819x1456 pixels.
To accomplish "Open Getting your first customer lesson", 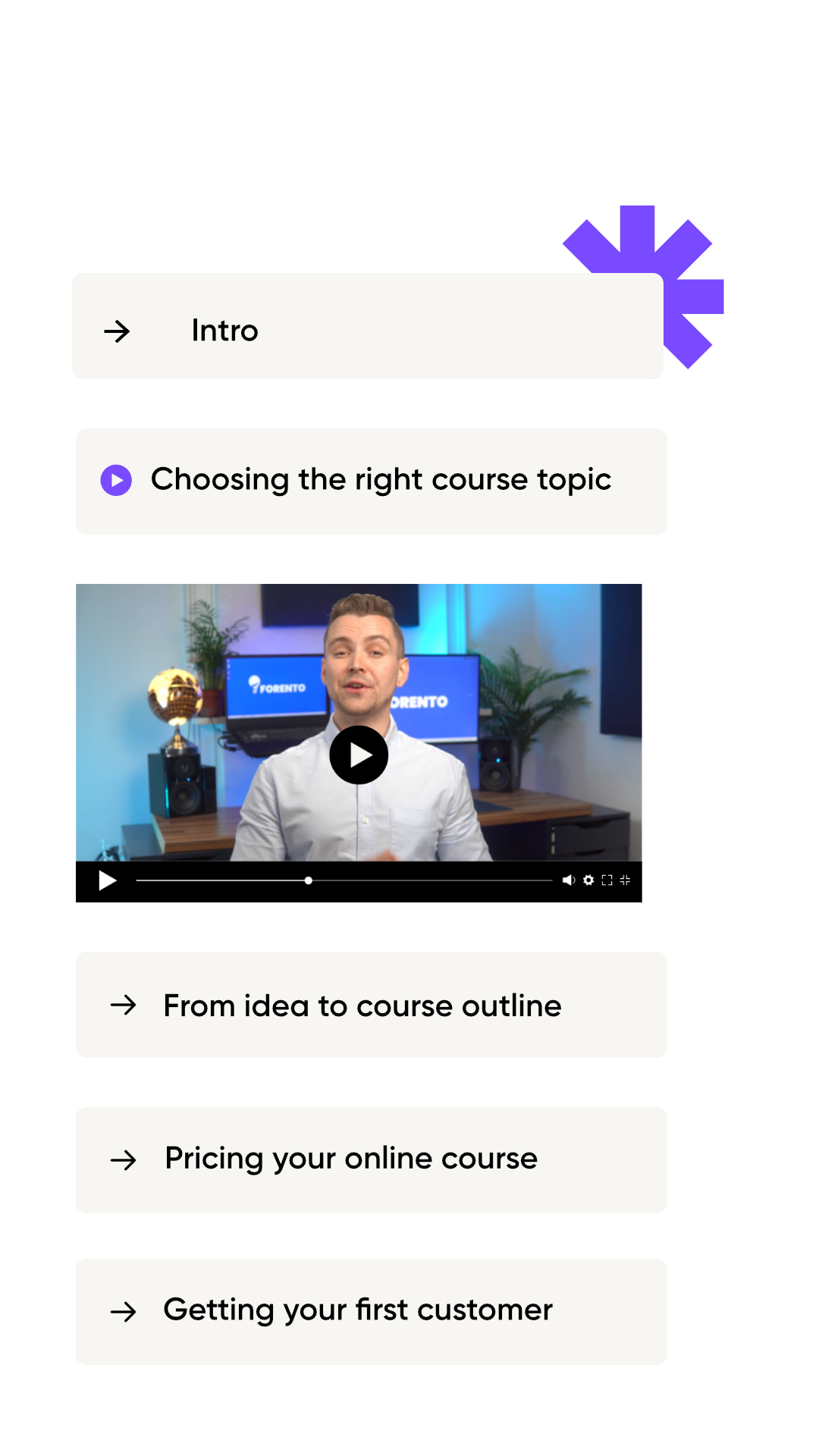I will pyautogui.click(x=372, y=1312).
